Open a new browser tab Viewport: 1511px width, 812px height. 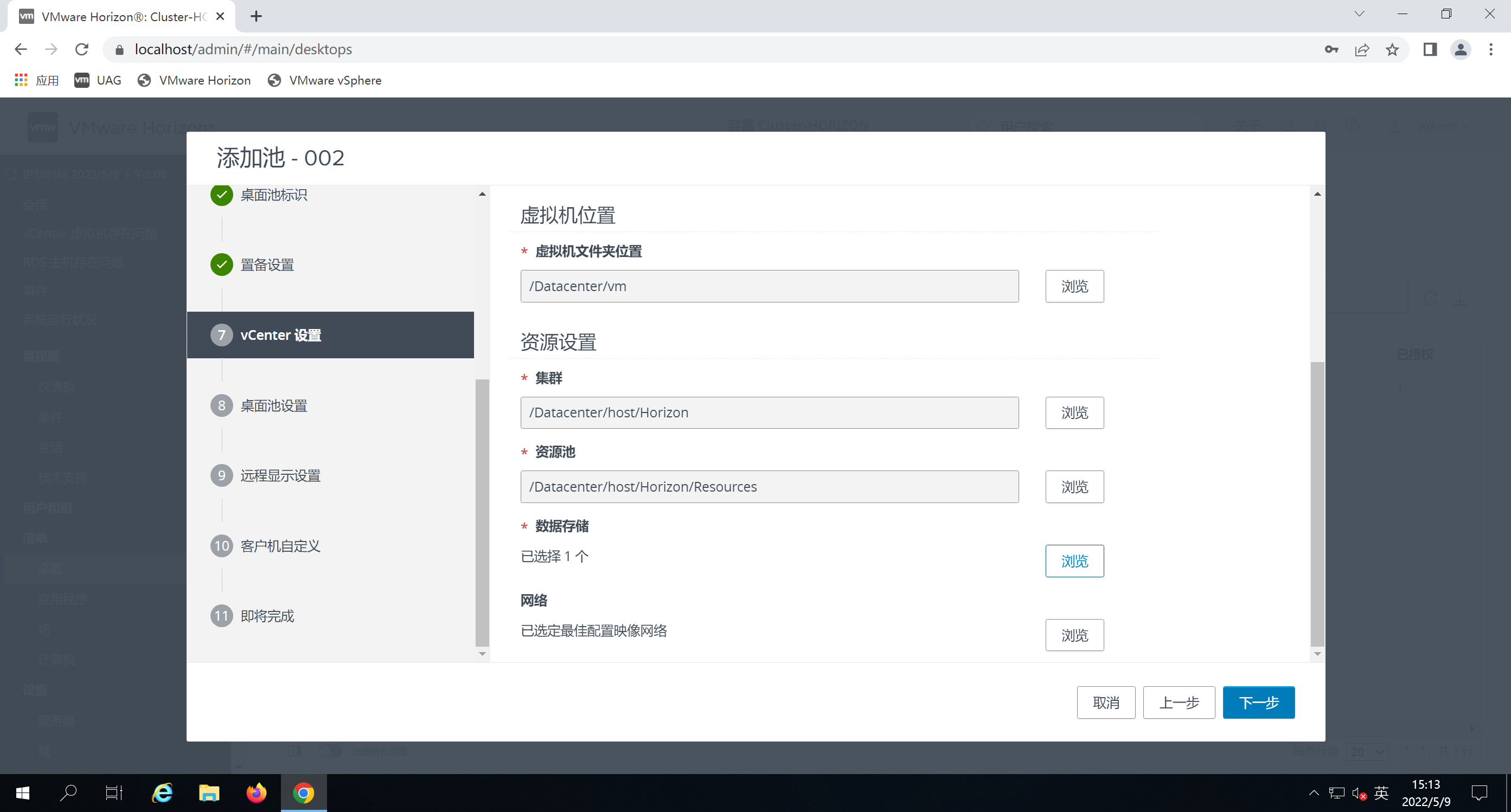click(257, 16)
